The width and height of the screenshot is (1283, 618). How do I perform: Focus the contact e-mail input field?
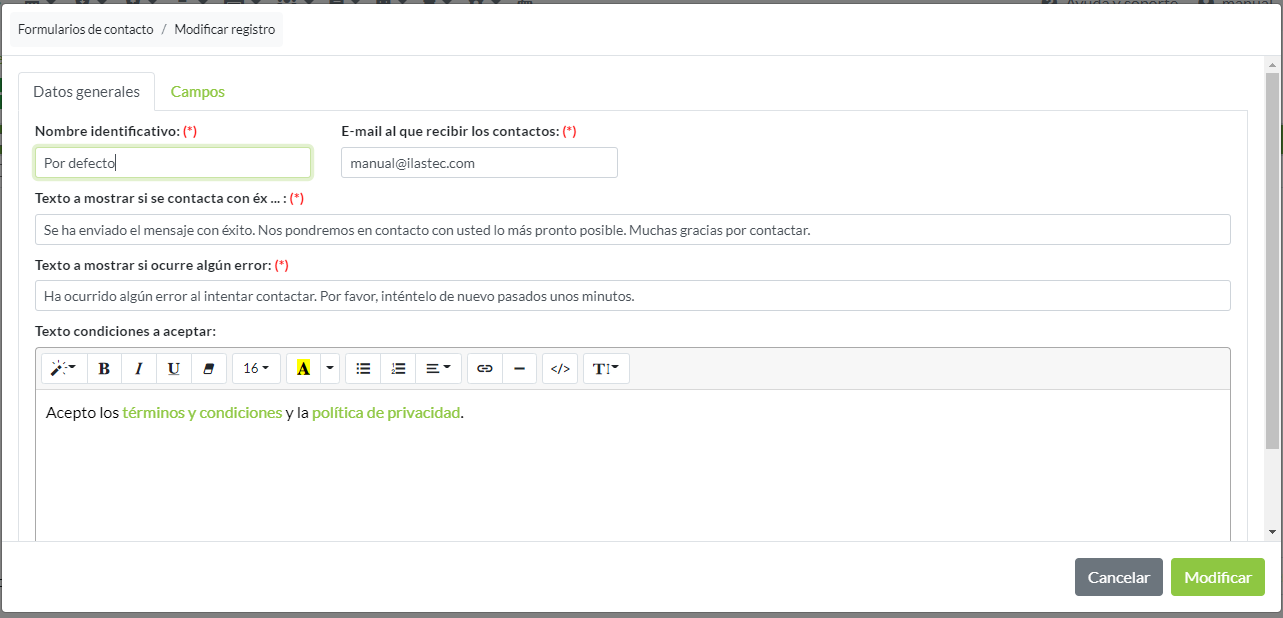click(x=479, y=163)
